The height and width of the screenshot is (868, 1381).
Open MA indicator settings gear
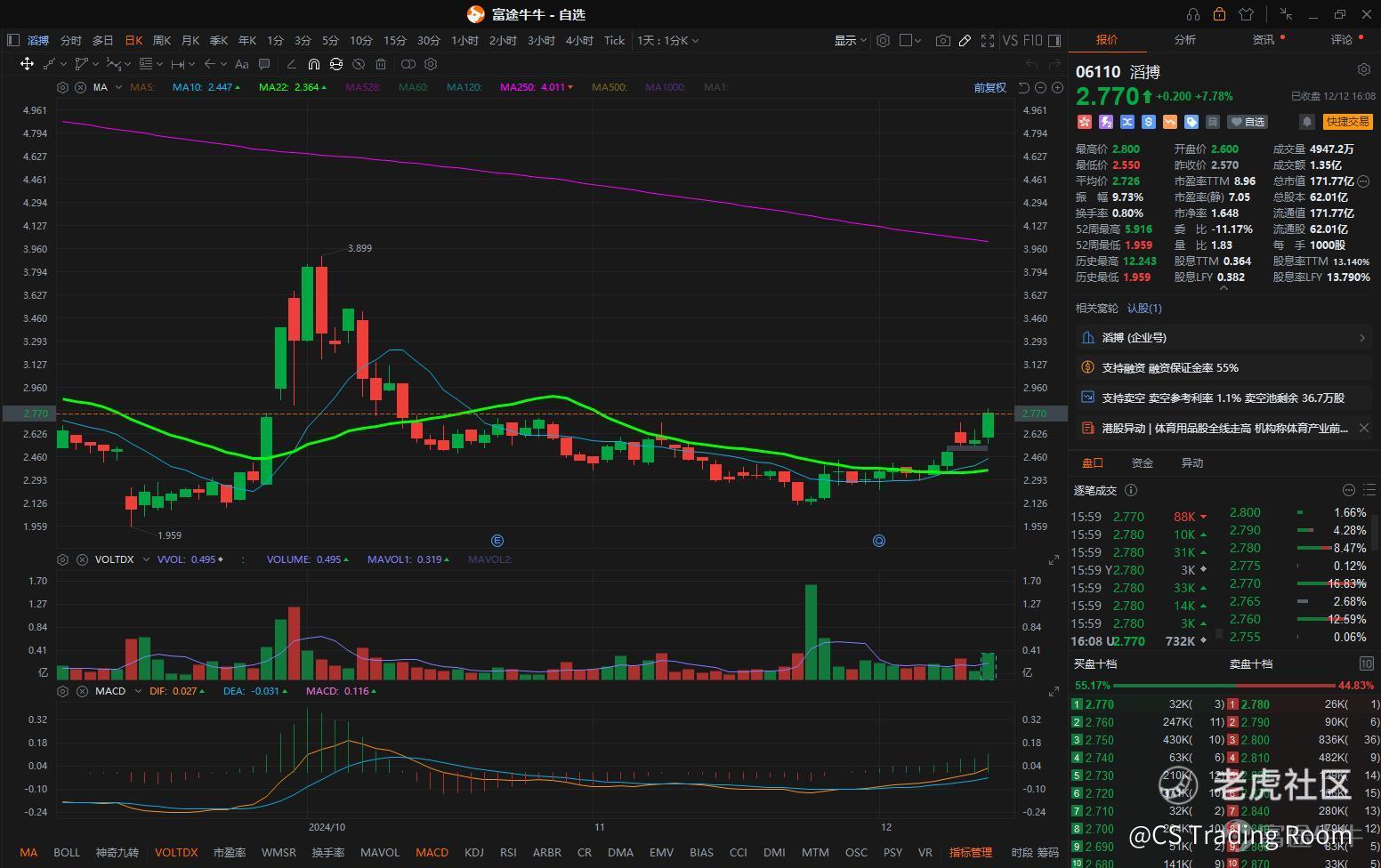[x=62, y=87]
